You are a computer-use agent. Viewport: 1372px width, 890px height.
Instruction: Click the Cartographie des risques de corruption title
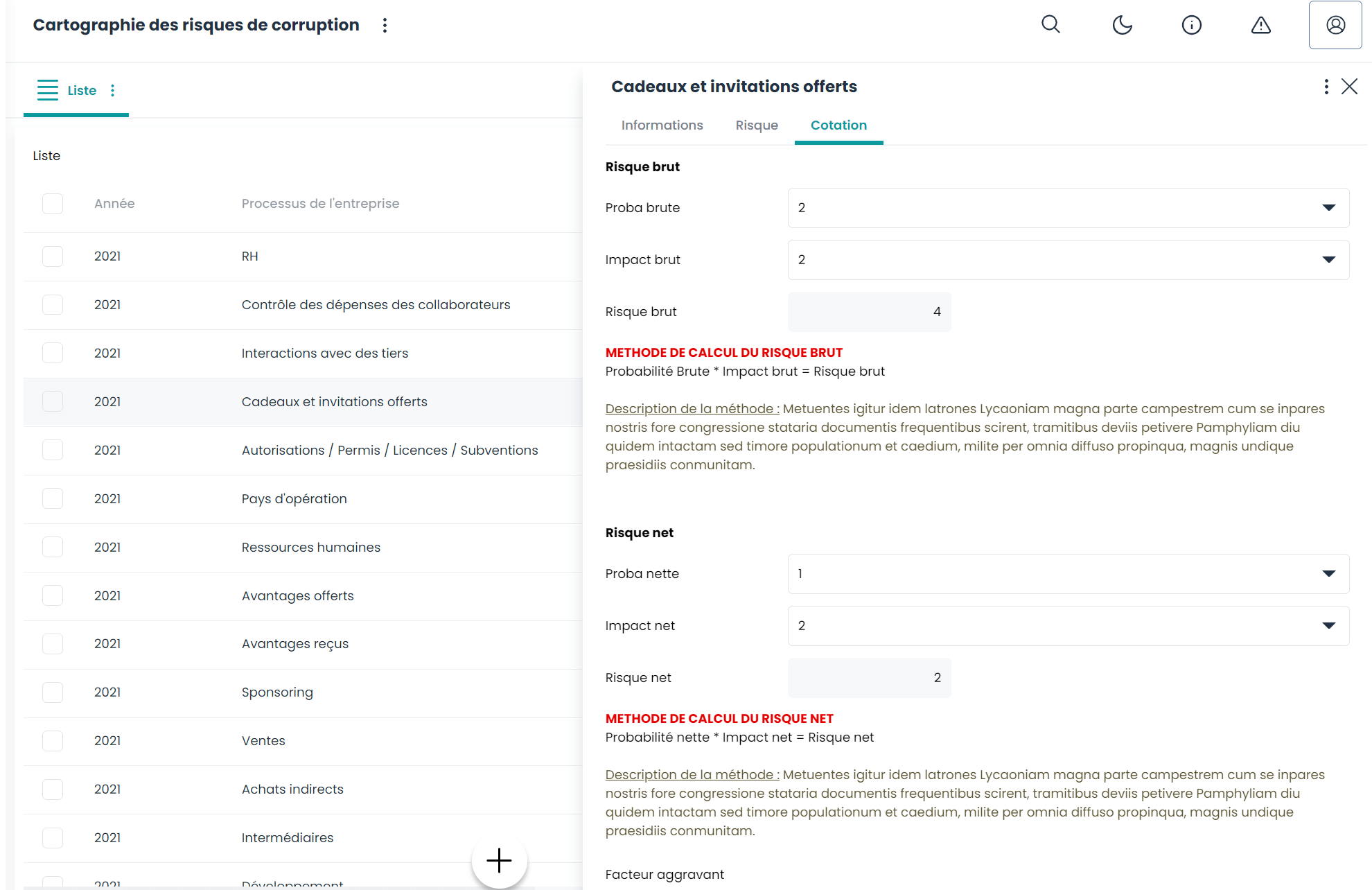coord(196,25)
